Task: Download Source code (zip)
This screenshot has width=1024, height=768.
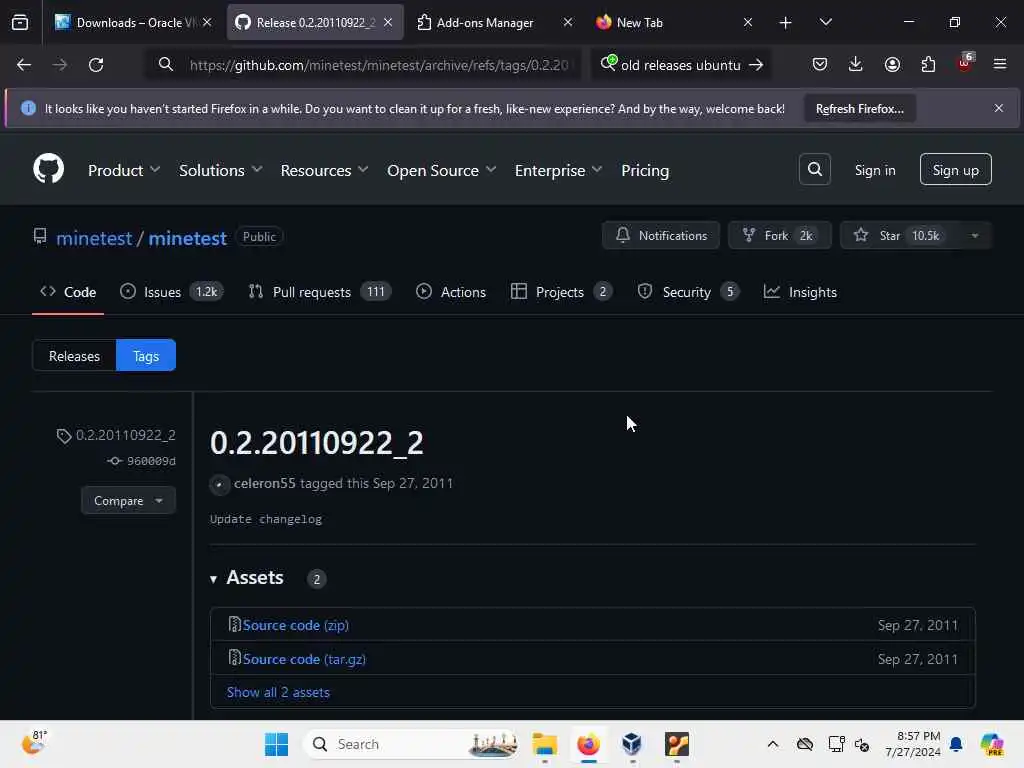Action: (x=295, y=625)
